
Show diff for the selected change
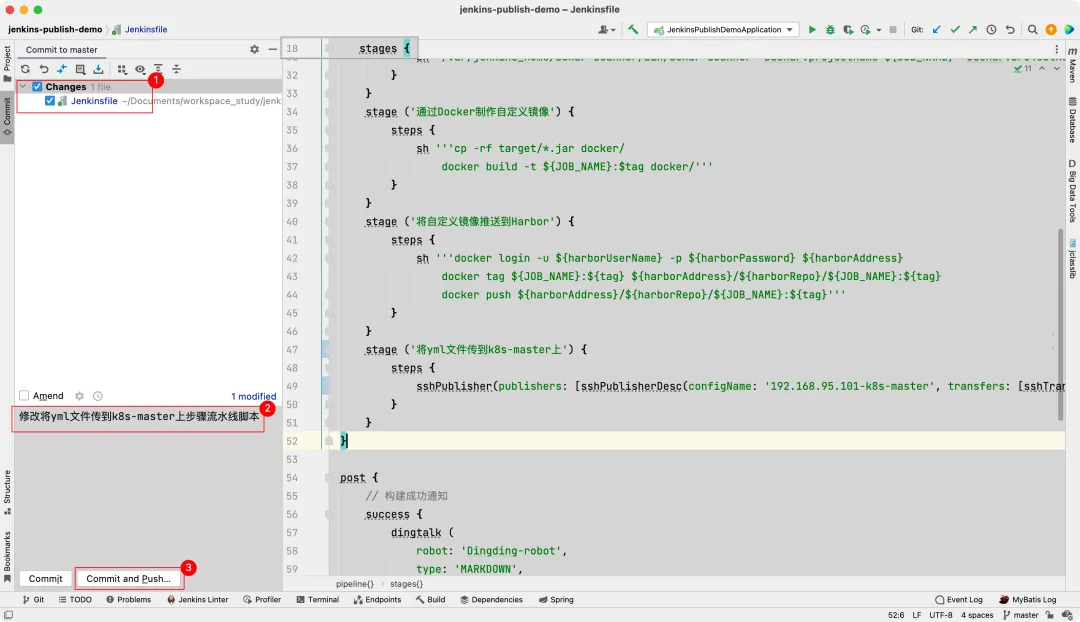coord(62,69)
